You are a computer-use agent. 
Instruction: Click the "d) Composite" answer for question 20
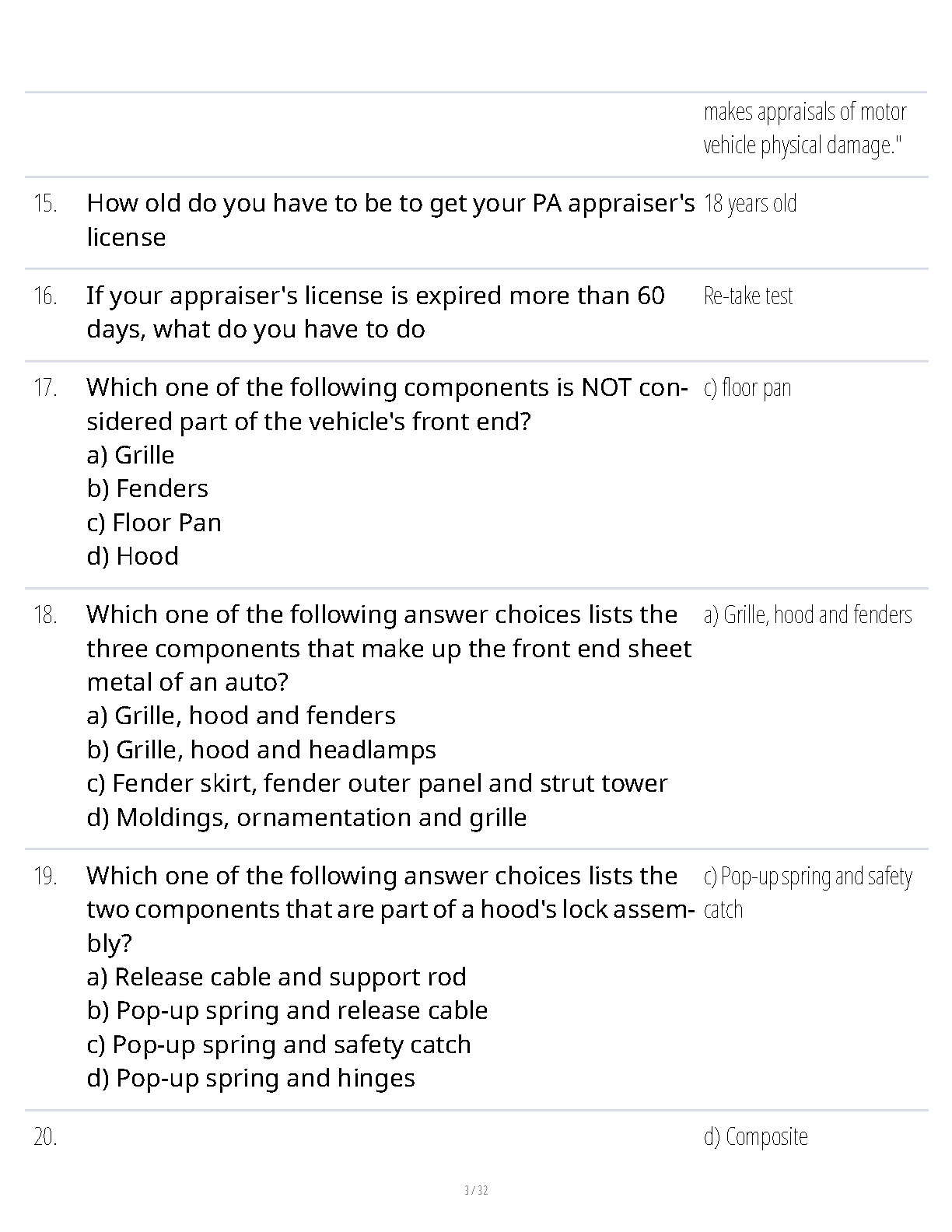click(755, 1137)
